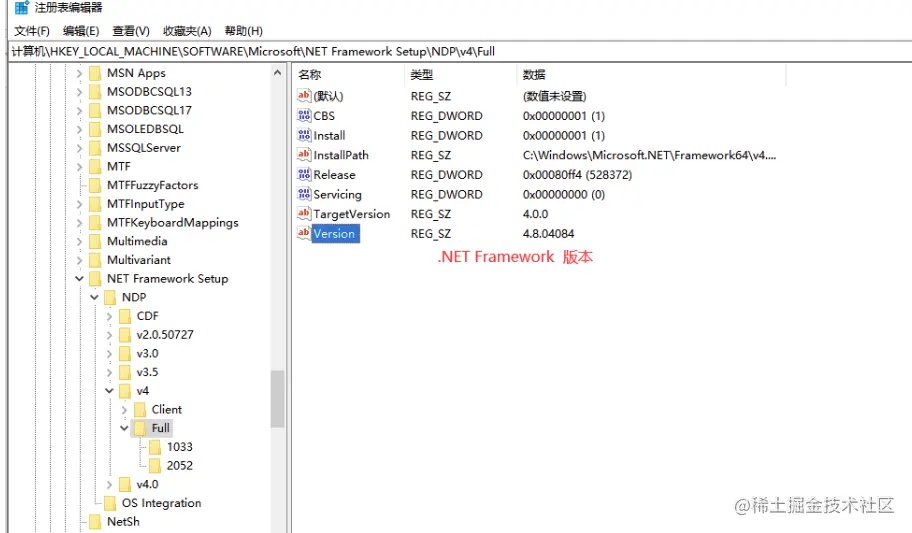Collapse the NET Framework Setup node
Image resolution: width=912 pixels, height=533 pixels.
80,279
